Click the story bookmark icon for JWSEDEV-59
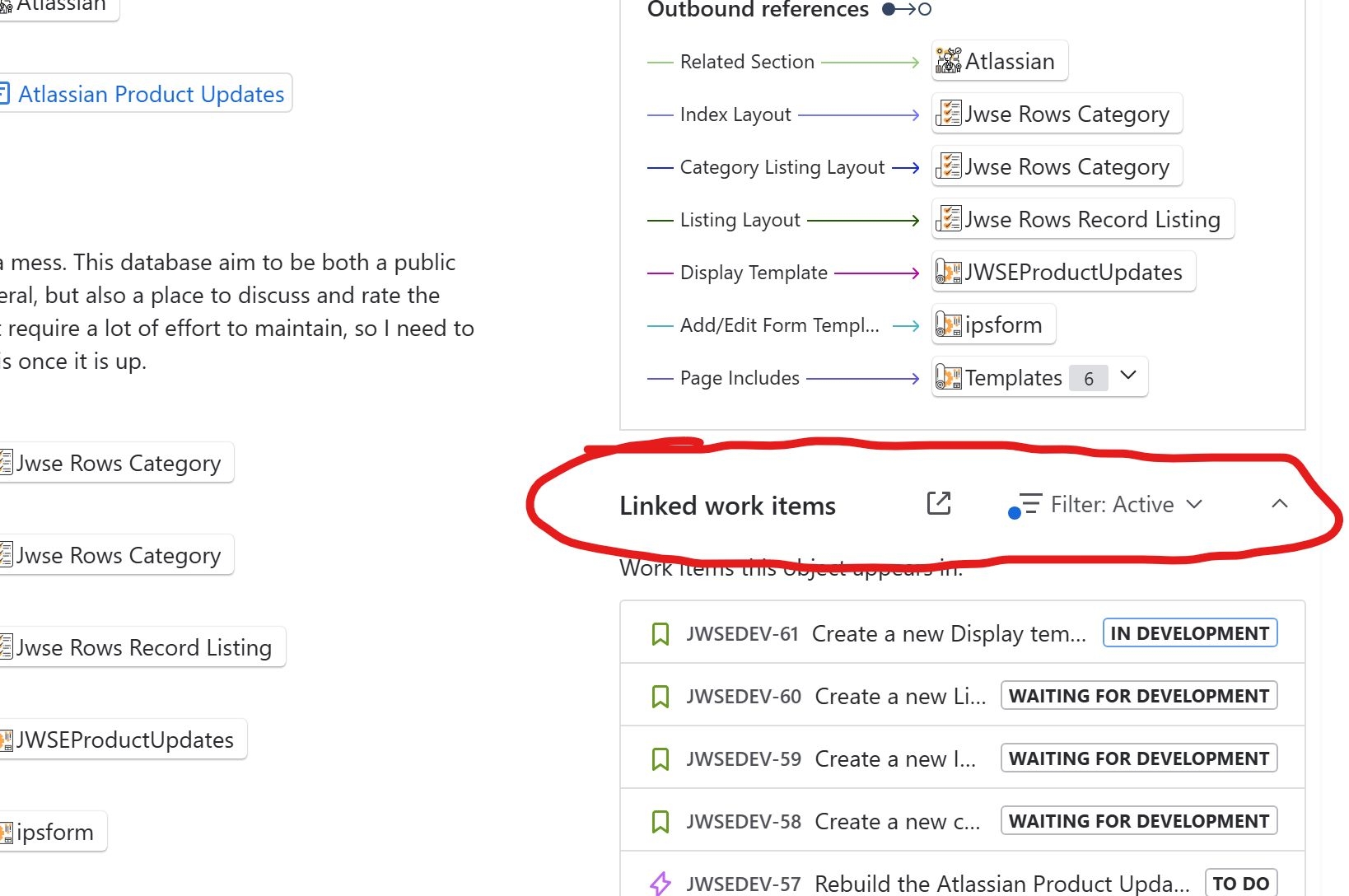This screenshot has width=1349, height=896. pyautogui.click(x=660, y=759)
